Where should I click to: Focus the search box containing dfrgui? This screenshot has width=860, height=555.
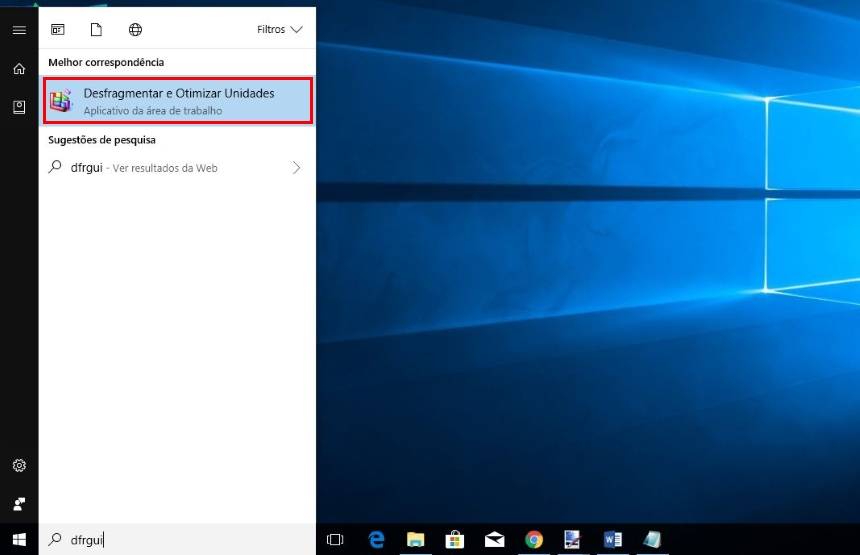click(180, 540)
